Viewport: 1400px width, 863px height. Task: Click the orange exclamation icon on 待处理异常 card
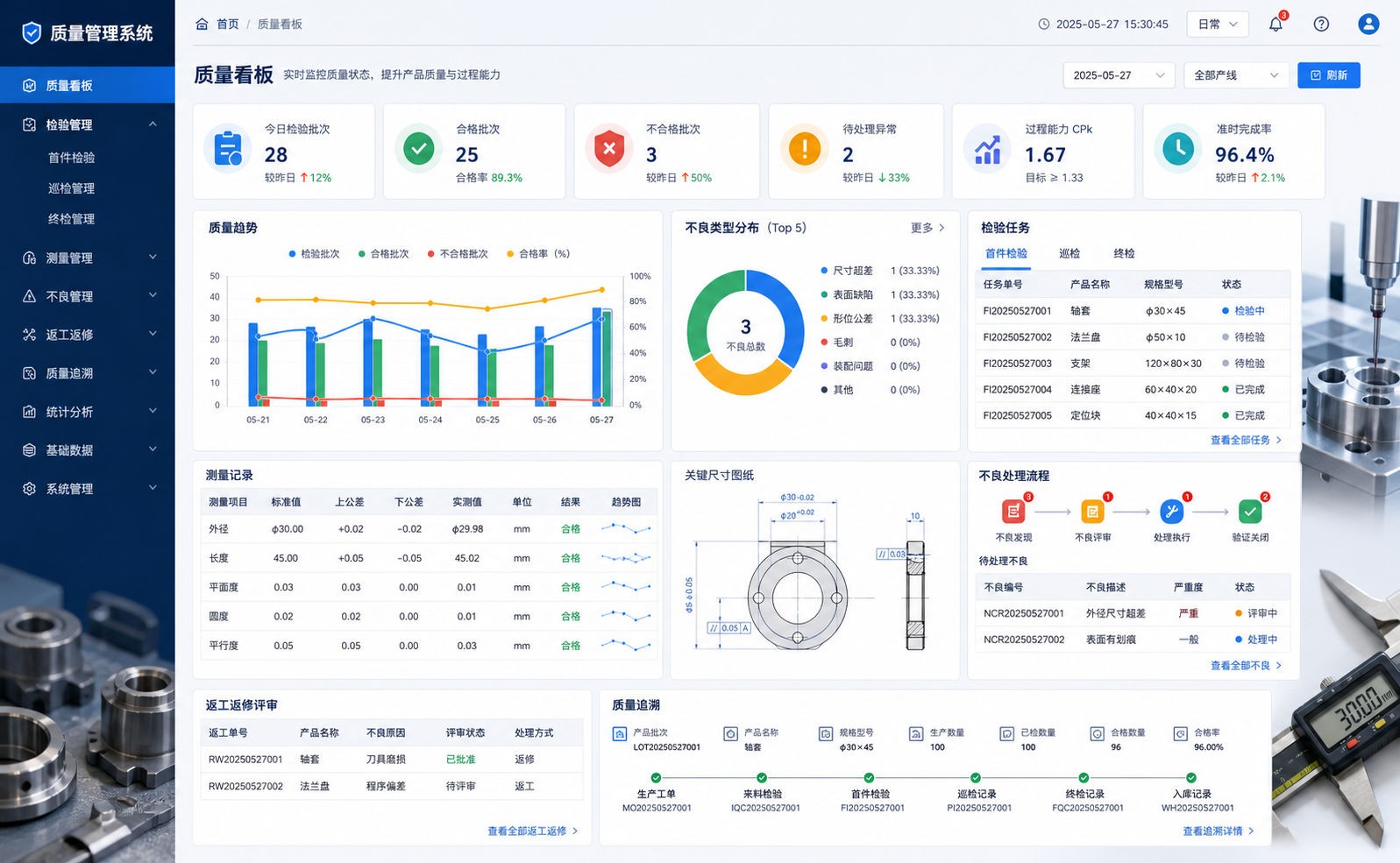pos(804,149)
